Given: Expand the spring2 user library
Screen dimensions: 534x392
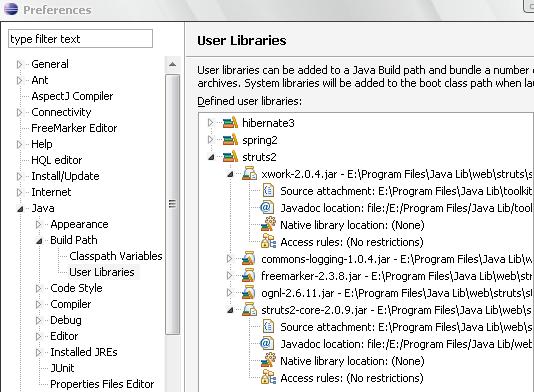Looking at the screenshot, I should point(210,139).
